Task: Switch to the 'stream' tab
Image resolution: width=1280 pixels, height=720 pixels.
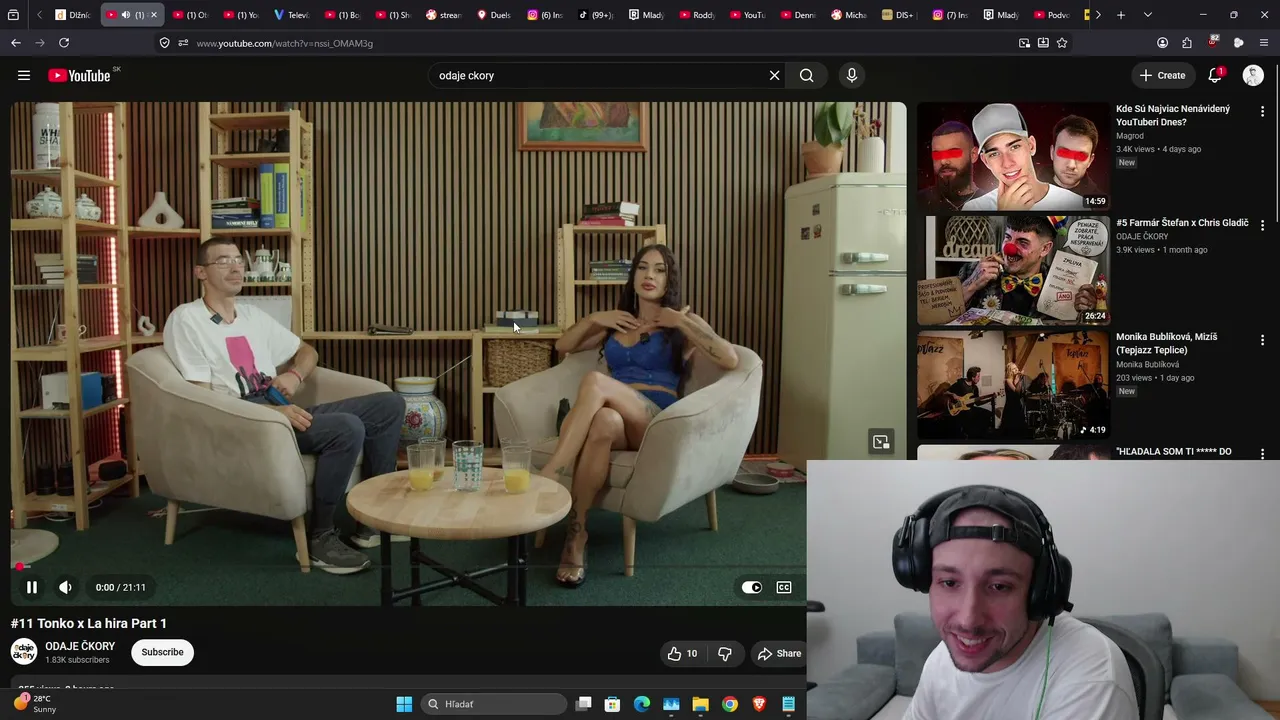Action: coord(444,15)
